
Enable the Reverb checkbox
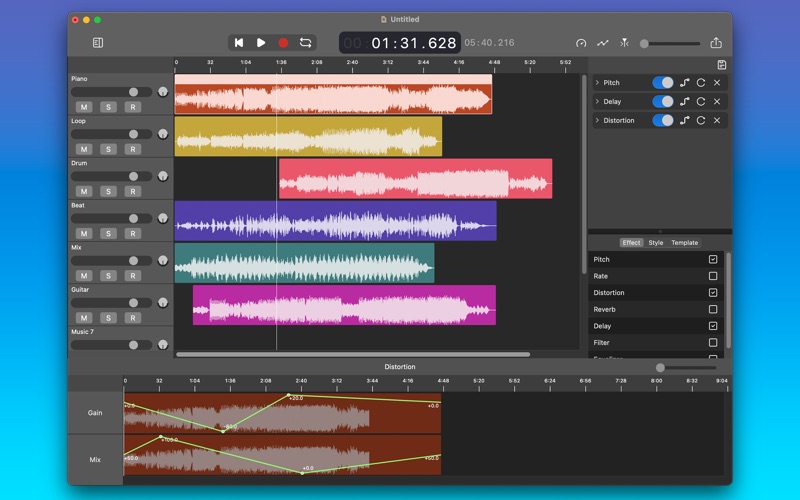pos(713,310)
